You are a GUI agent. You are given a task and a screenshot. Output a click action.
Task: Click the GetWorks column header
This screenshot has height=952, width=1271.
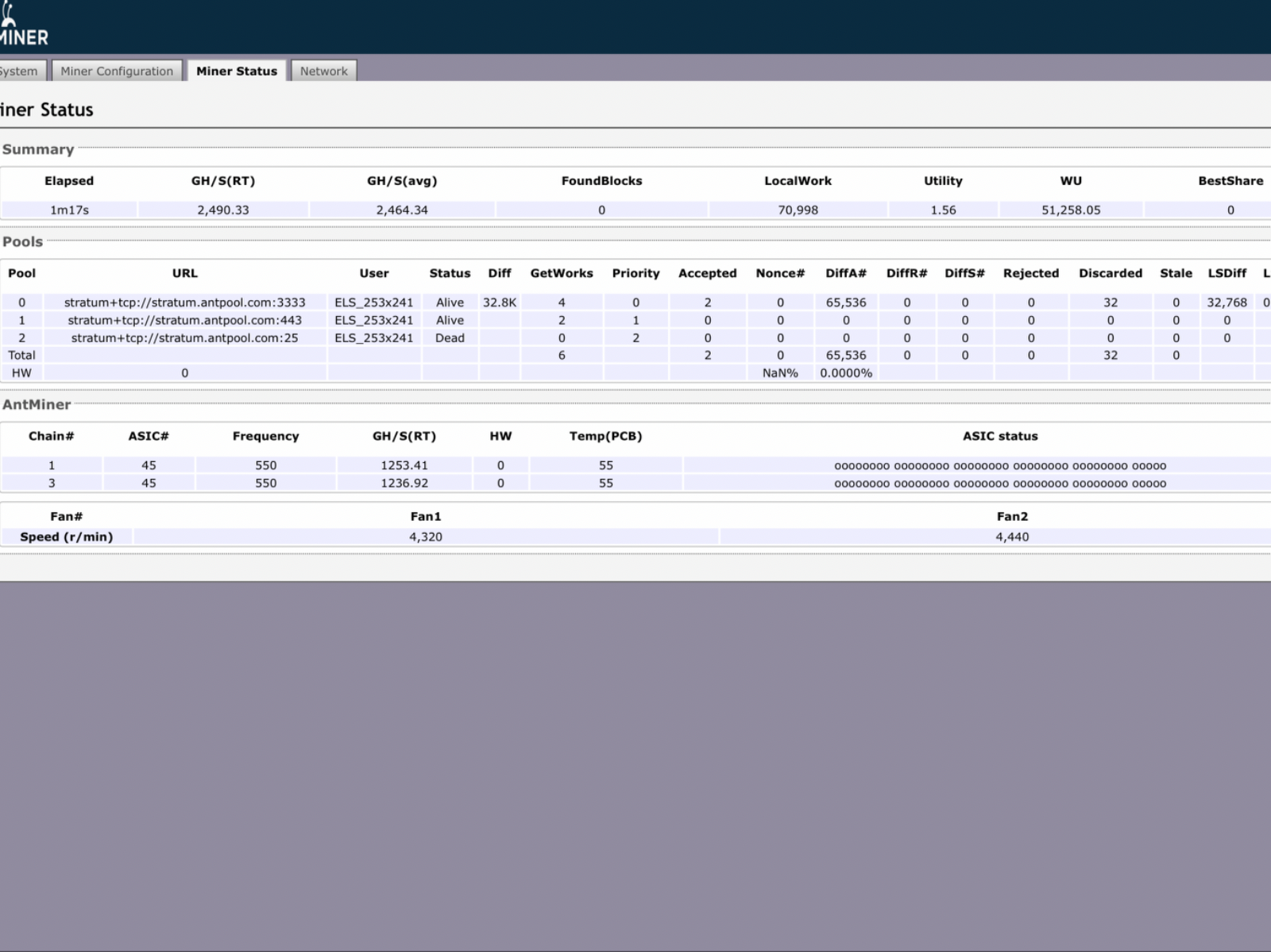click(562, 273)
